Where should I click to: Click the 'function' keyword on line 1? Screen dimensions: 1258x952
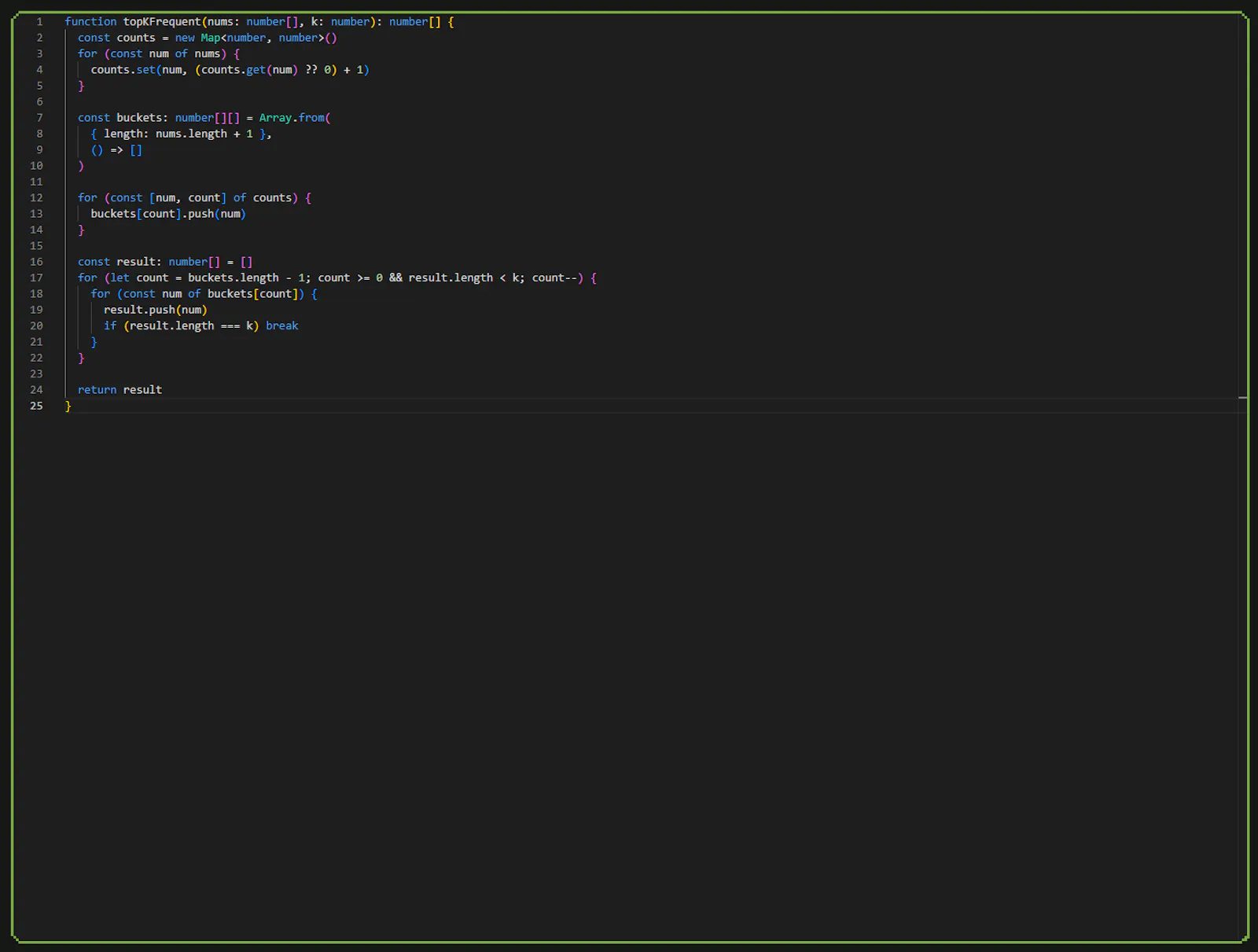[90, 22]
